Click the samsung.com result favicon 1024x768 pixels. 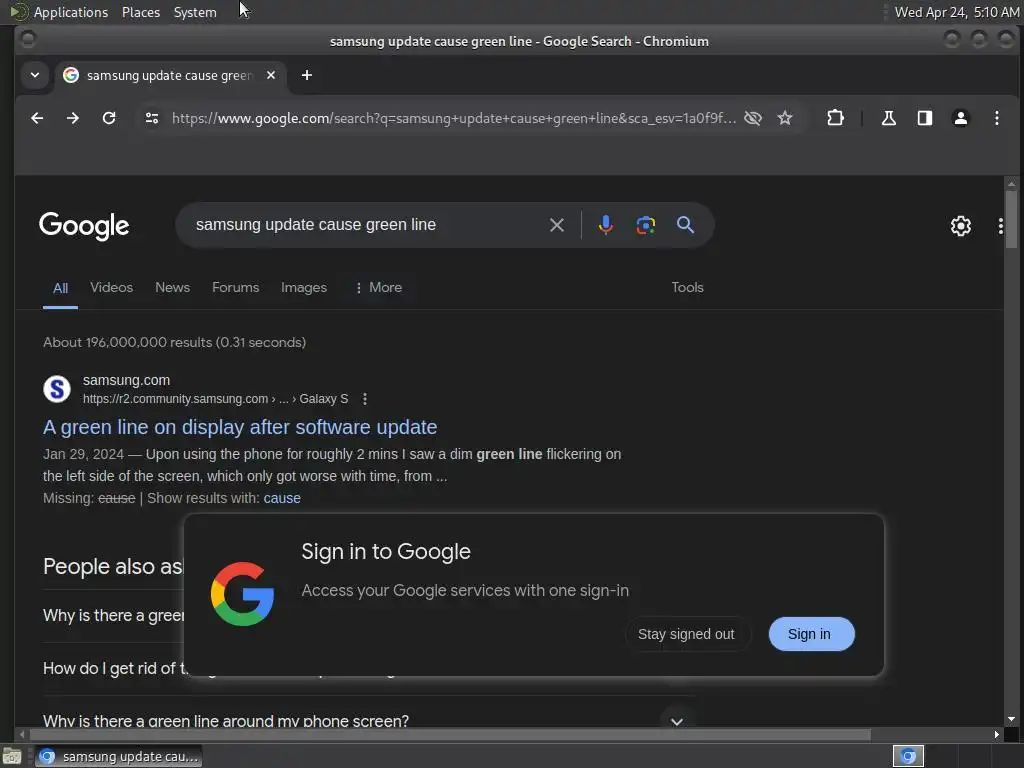click(57, 389)
